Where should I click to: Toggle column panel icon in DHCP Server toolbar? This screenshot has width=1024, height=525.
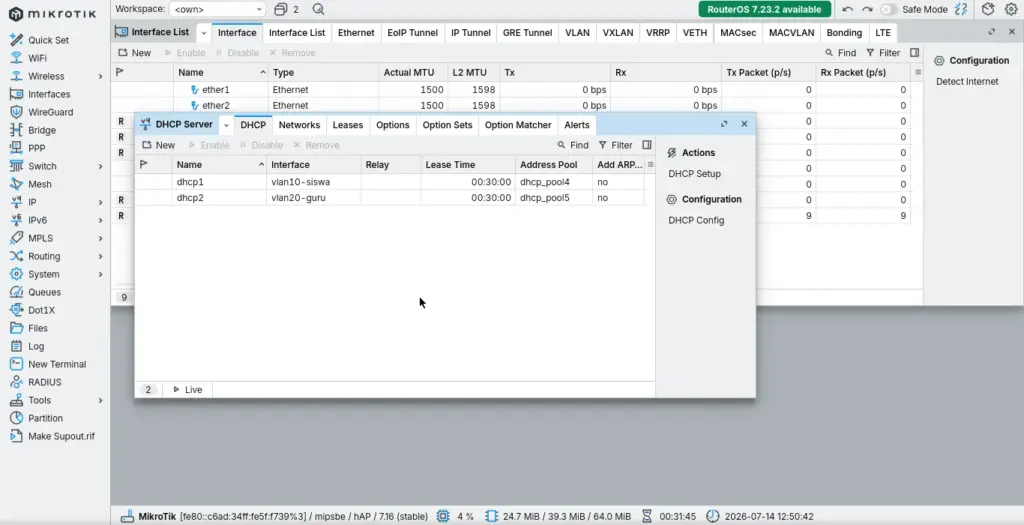[x=647, y=145]
